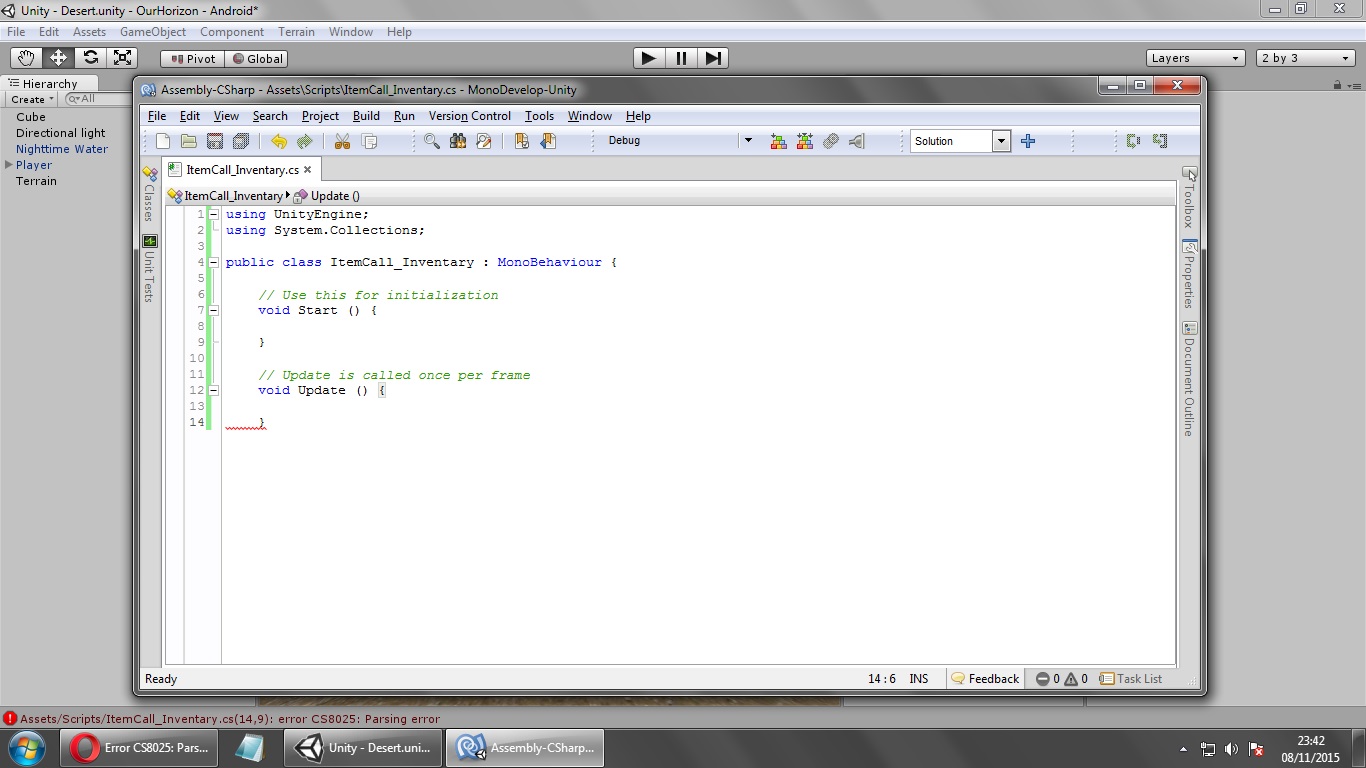The image size is (1366, 768).
Task: Open Opera taskbar window button
Action: coord(141,748)
